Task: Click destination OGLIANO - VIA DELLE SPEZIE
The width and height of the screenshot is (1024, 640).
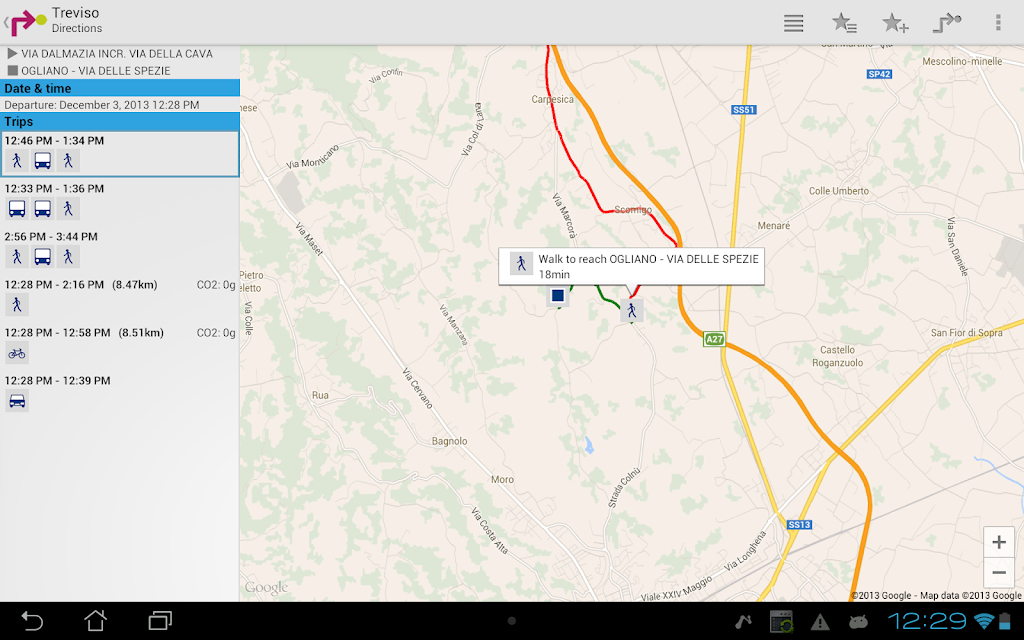Action: point(95,71)
